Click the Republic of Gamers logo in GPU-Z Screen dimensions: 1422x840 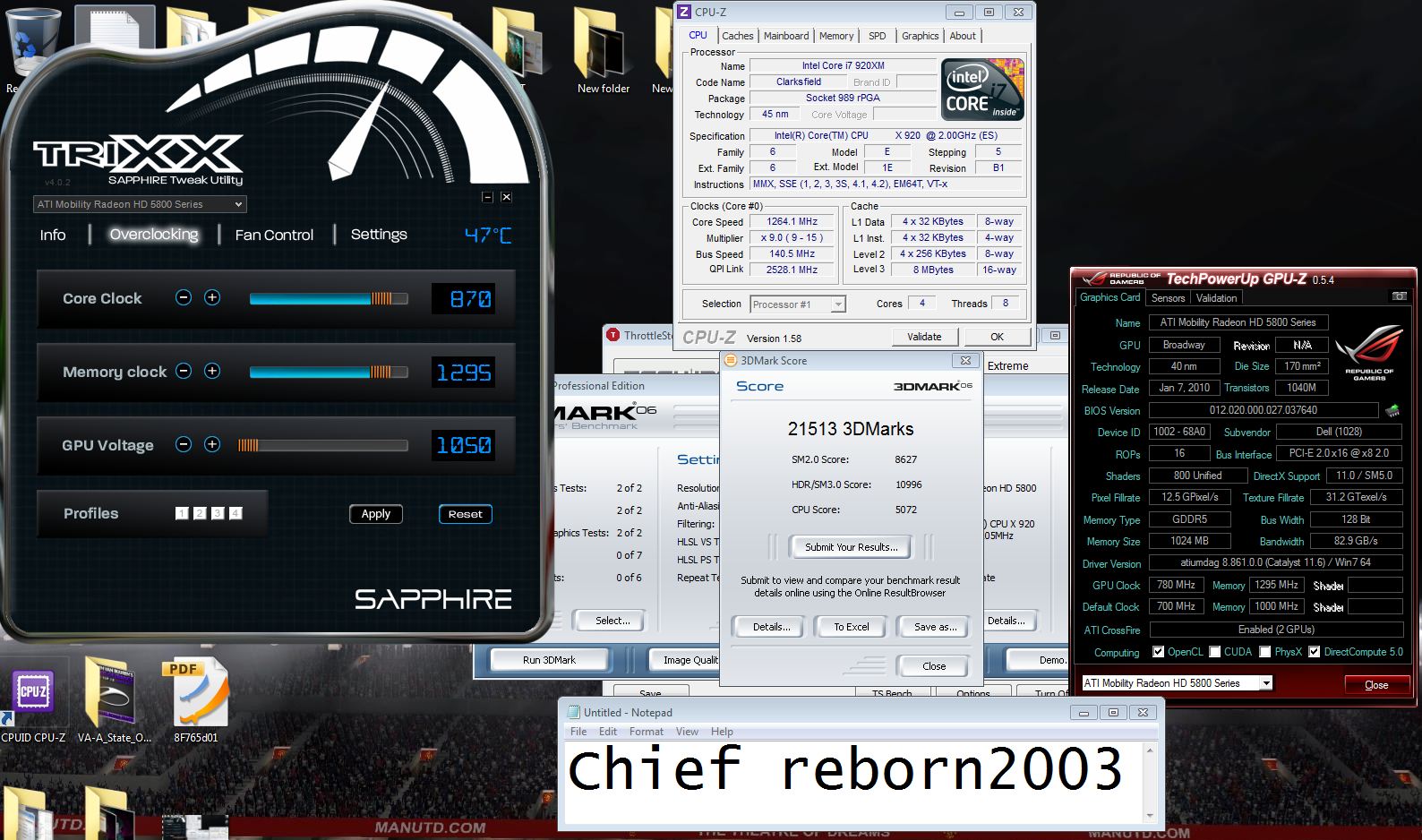click(x=1368, y=353)
